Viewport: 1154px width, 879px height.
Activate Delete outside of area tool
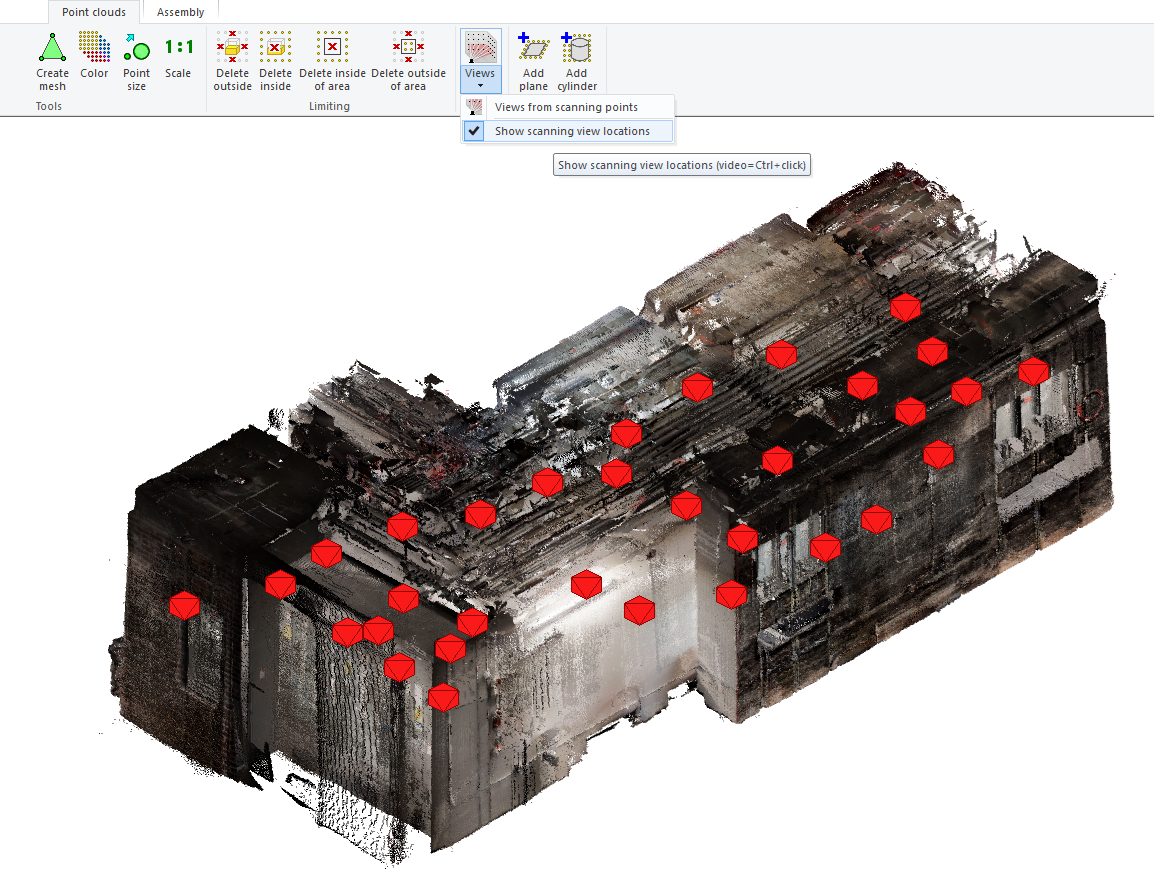coord(408,48)
